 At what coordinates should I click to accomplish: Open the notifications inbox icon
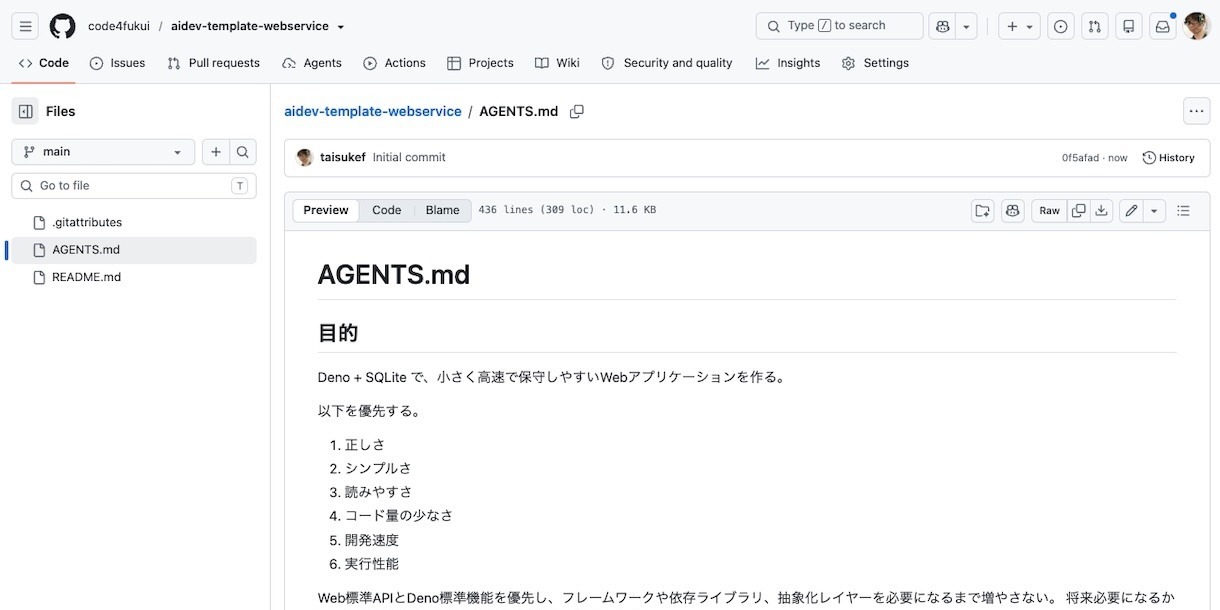[1163, 26]
